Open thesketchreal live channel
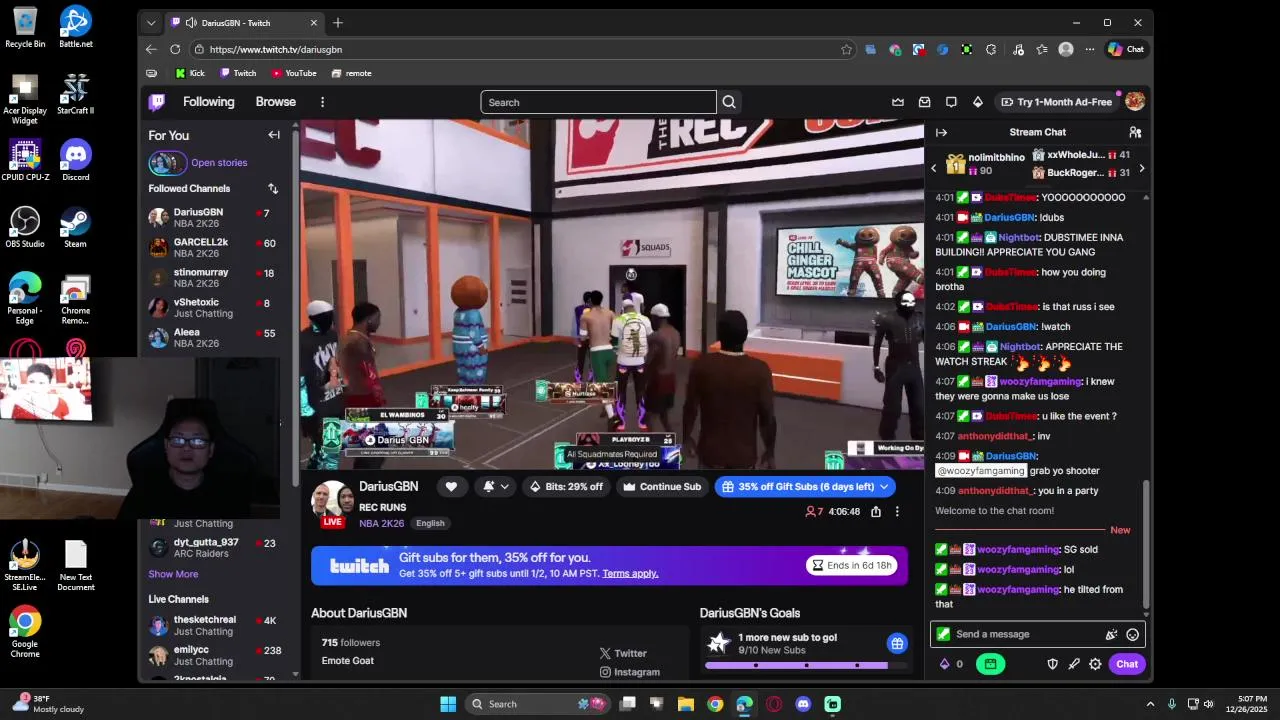The width and height of the screenshot is (1280, 720). (214, 625)
